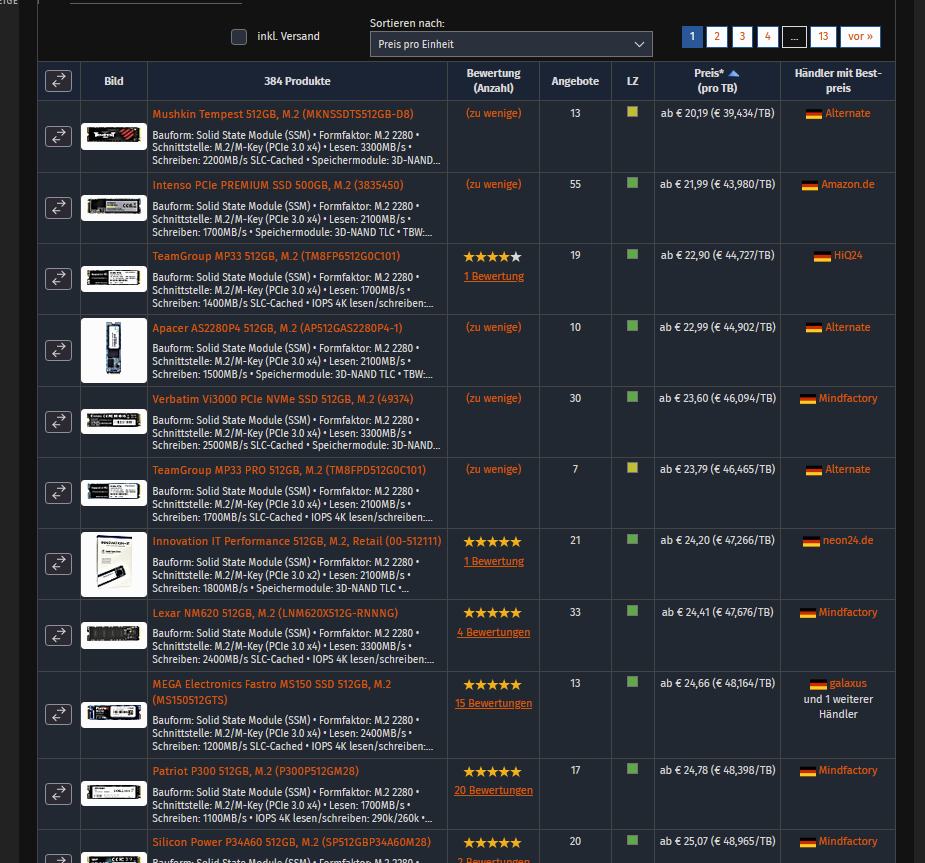This screenshot has width=925, height=863.
Task: Open TeamGroup MP33 PRO 512GB product link
Action: (x=289, y=470)
